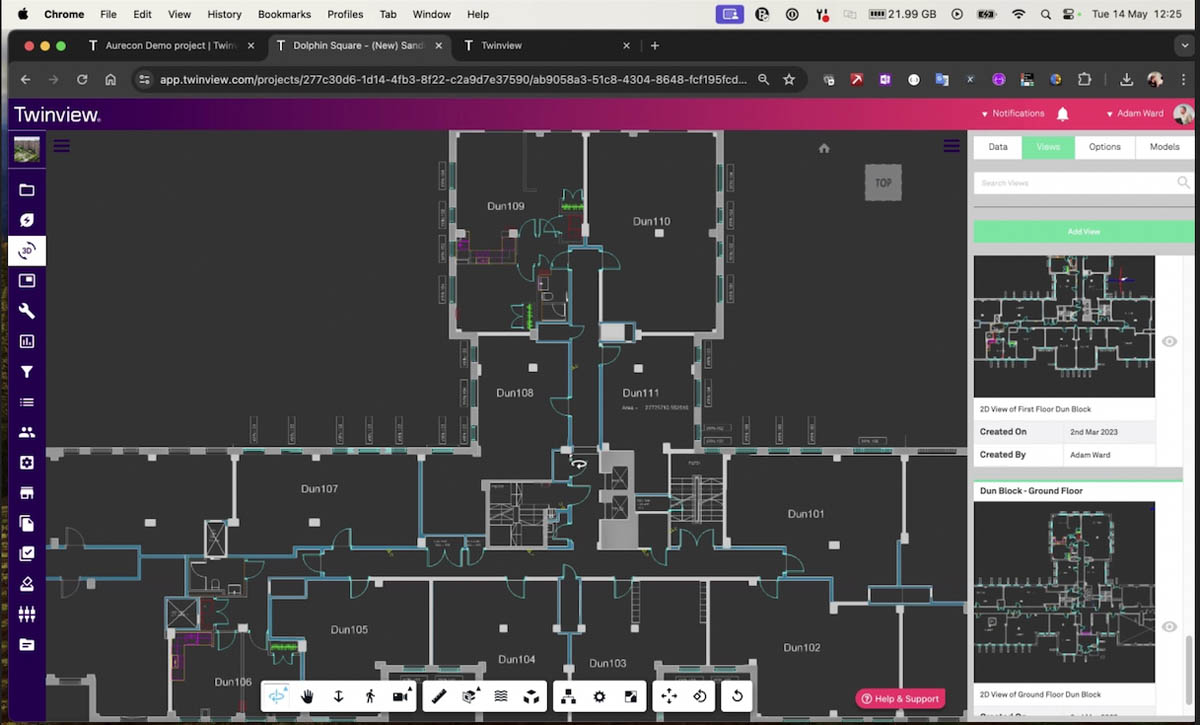The width and height of the screenshot is (1200, 725).
Task: Click the Dun107 room label
Action: click(319, 489)
